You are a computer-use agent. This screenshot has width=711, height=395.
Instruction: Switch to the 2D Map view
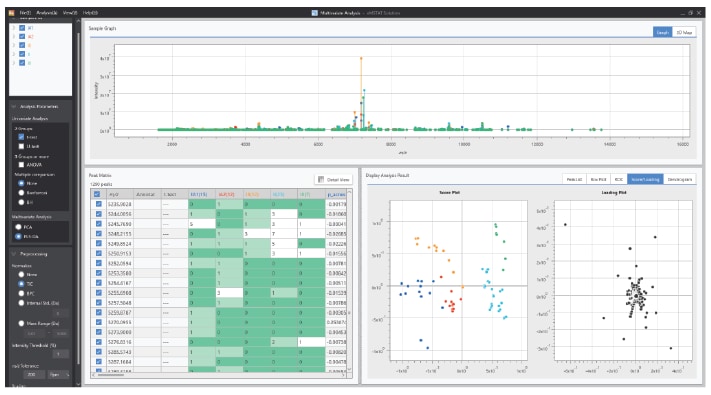pos(684,32)
